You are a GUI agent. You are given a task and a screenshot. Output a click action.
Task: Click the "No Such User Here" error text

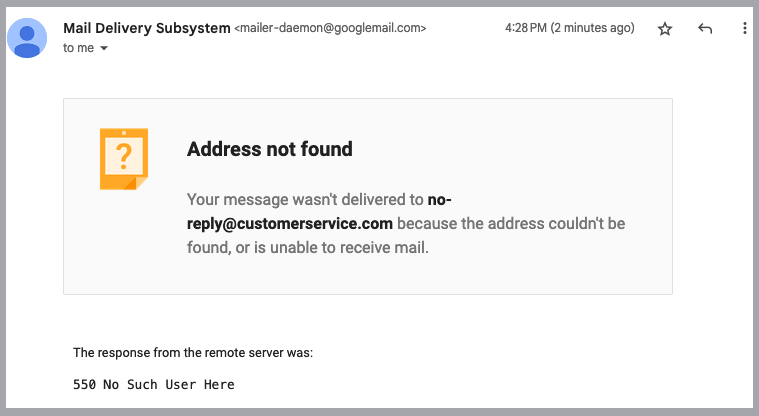point(169,385)
